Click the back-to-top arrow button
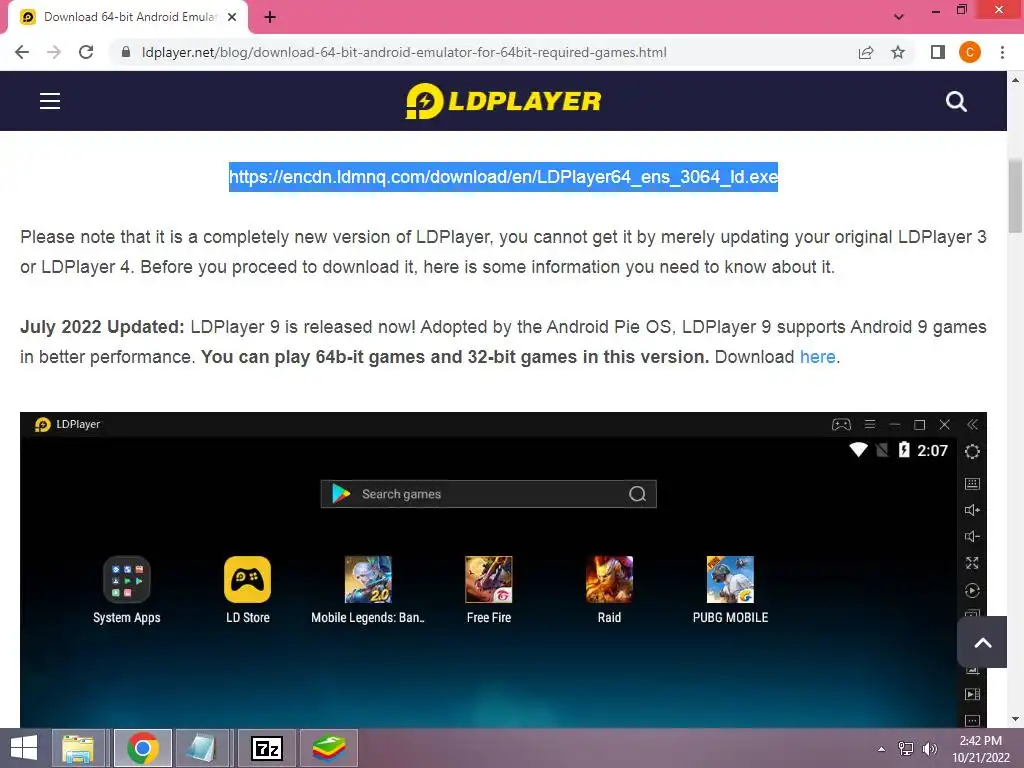 [982, 642]
